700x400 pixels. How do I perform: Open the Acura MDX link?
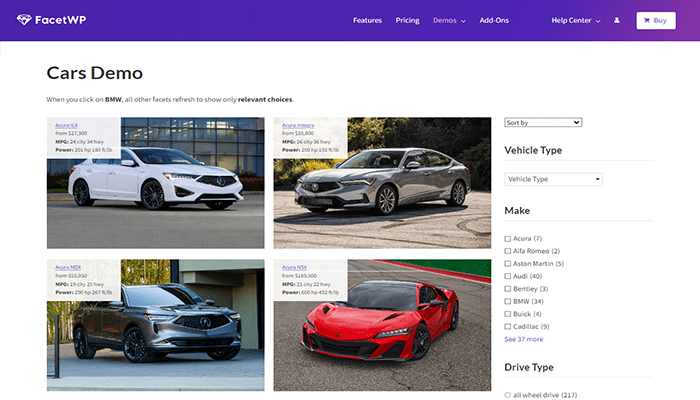pyautogui.click(x=68, y=267)
